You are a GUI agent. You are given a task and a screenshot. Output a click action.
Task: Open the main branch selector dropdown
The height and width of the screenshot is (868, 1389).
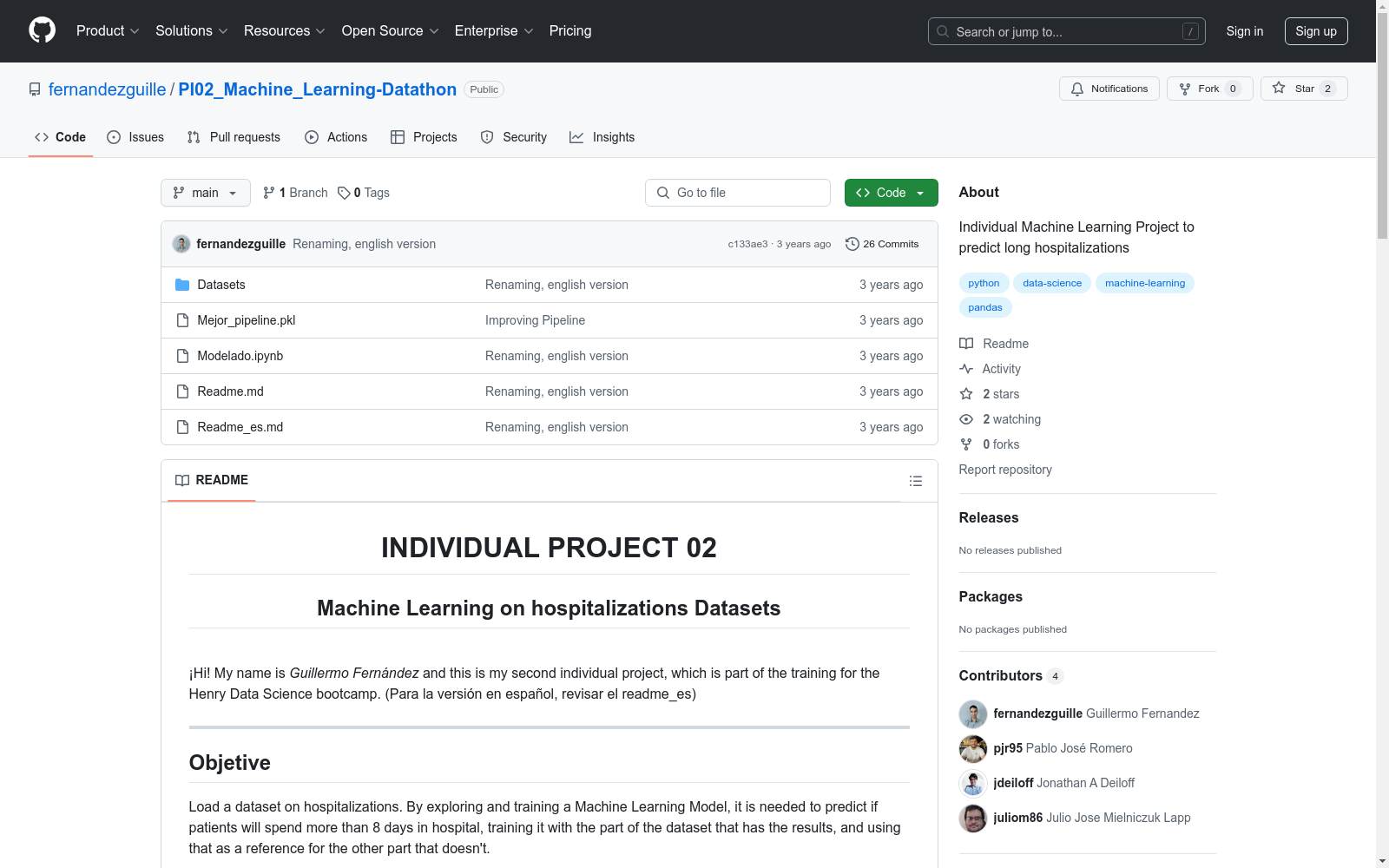pos(206,193)
